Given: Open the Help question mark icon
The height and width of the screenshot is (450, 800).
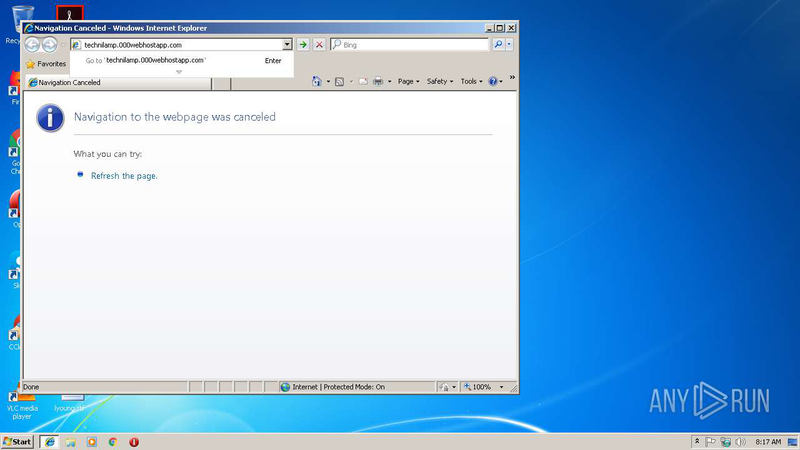Looking at the screenshot, I should click(x=494, y=82).
